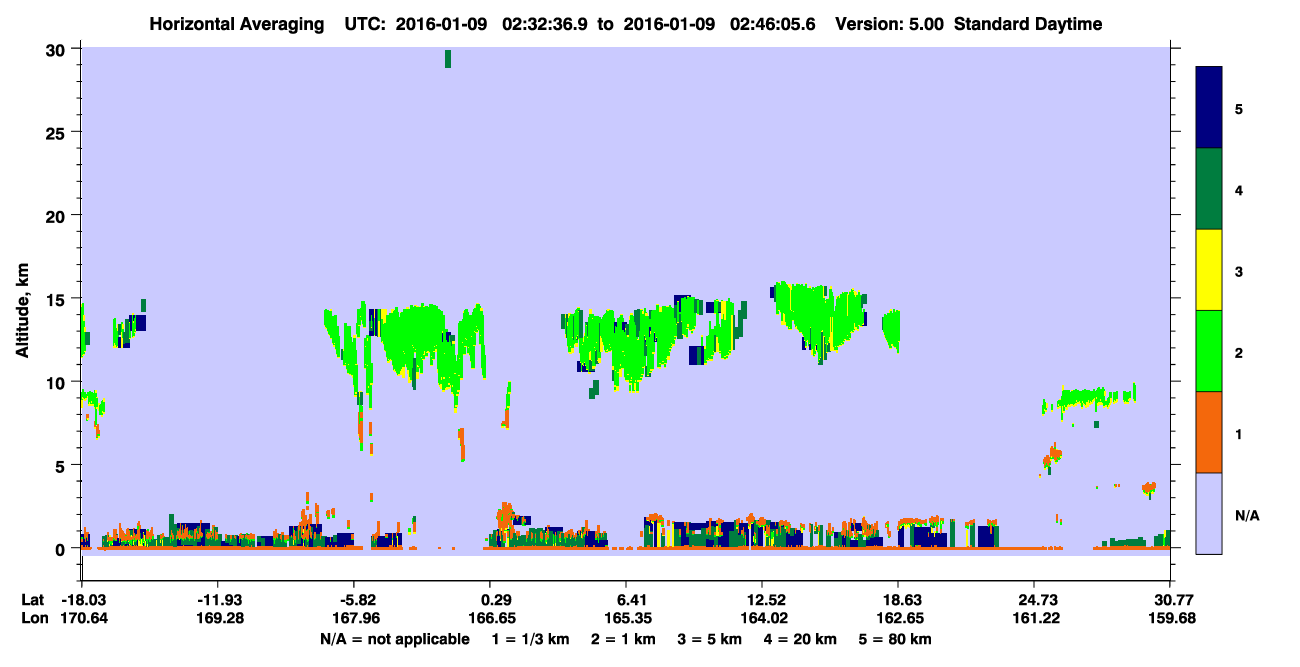Click the longitude value 170.64
Viewport: 1300px width, 667px height.
(x=85, y=618)
